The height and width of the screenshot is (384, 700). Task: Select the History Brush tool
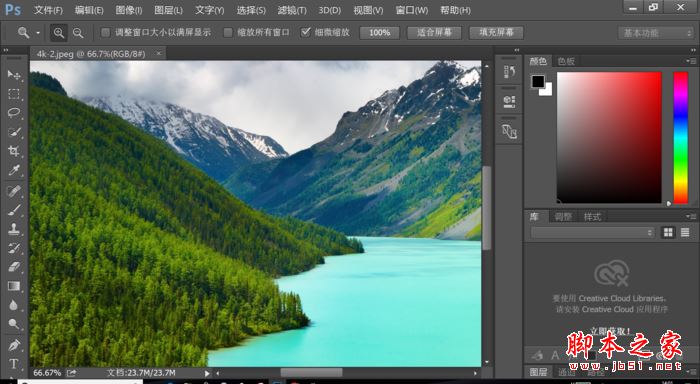click(14, 248)
